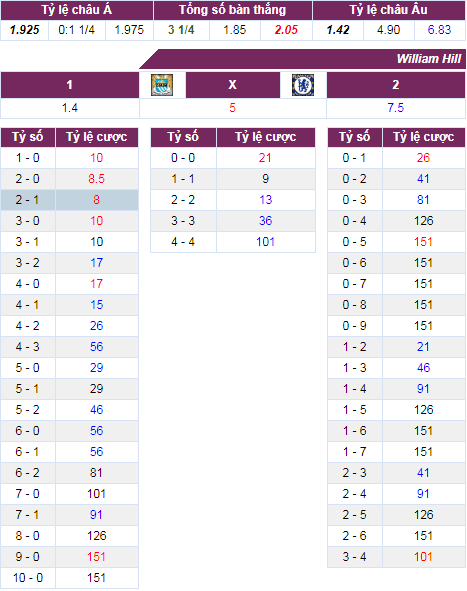Select the Tỷ lệ châu Âu header

click(x=389, y=10)
